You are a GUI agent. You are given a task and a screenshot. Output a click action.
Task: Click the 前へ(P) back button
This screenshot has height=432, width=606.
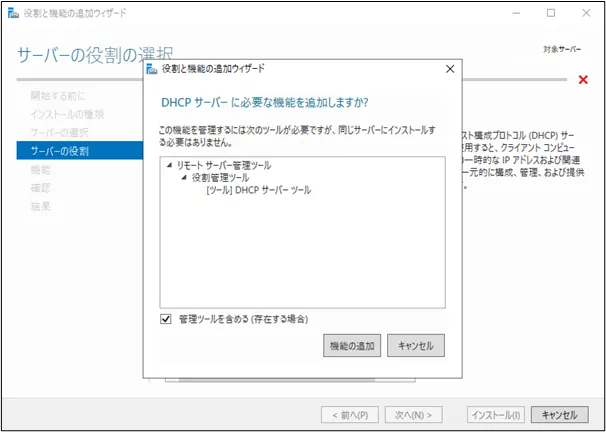[350, 414]
